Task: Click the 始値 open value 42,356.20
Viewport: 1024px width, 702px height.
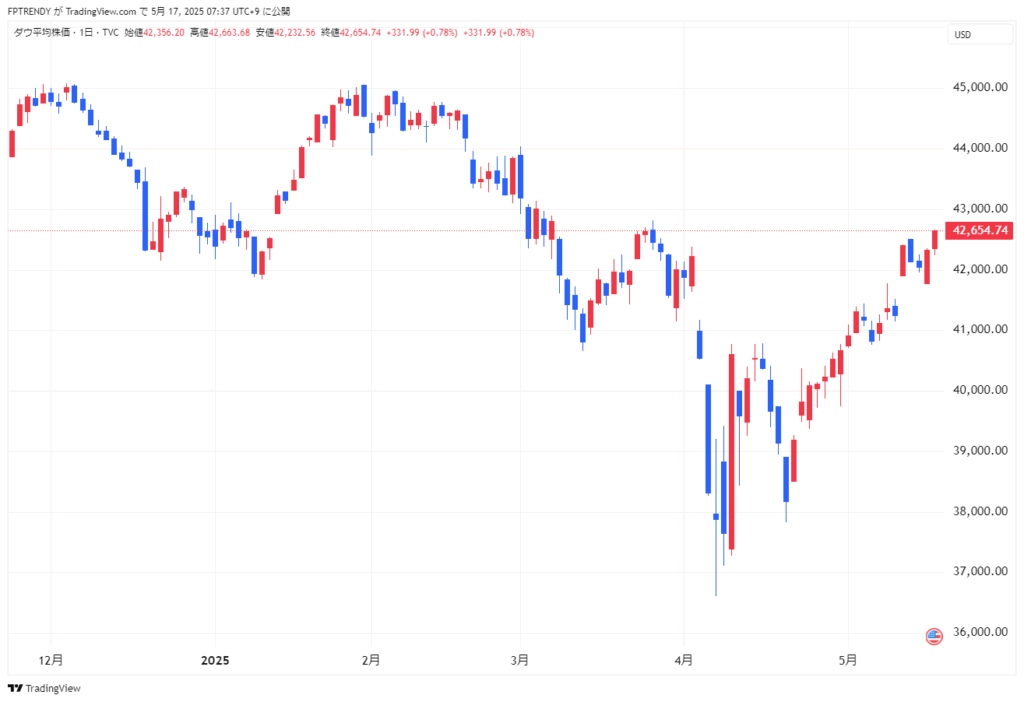Action: point(164,33)
